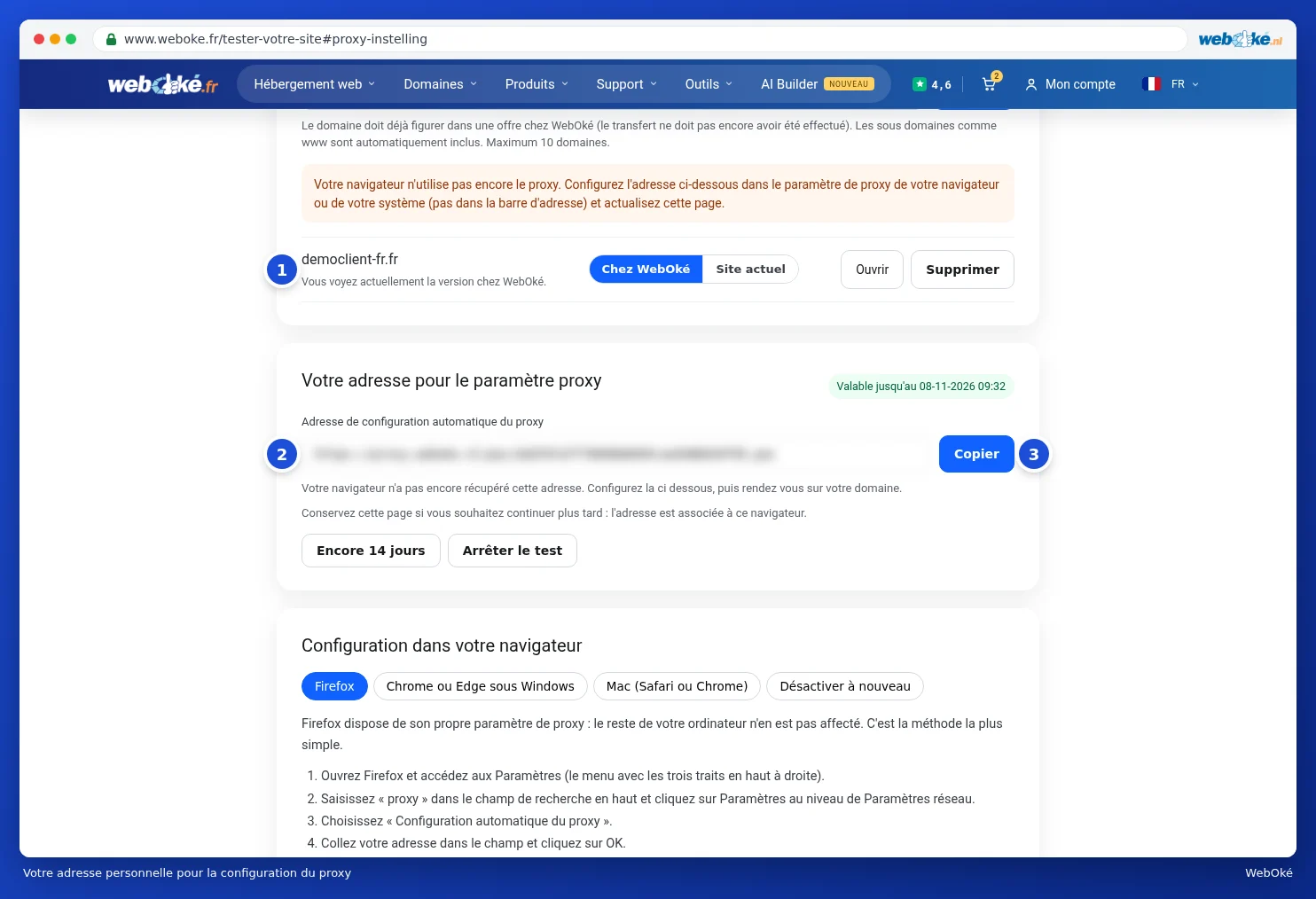Open the Support dropdown menu
1316x899 pixels.
pos(627,84)
